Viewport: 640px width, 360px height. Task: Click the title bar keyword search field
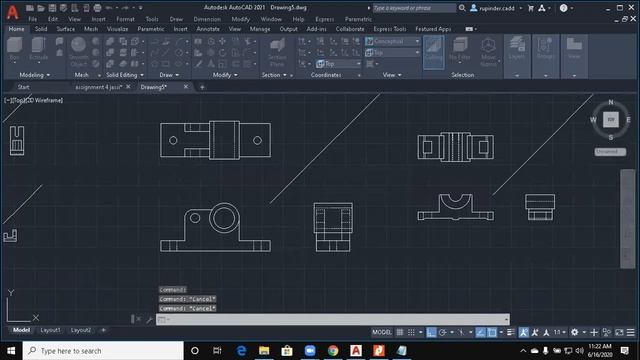414,8
